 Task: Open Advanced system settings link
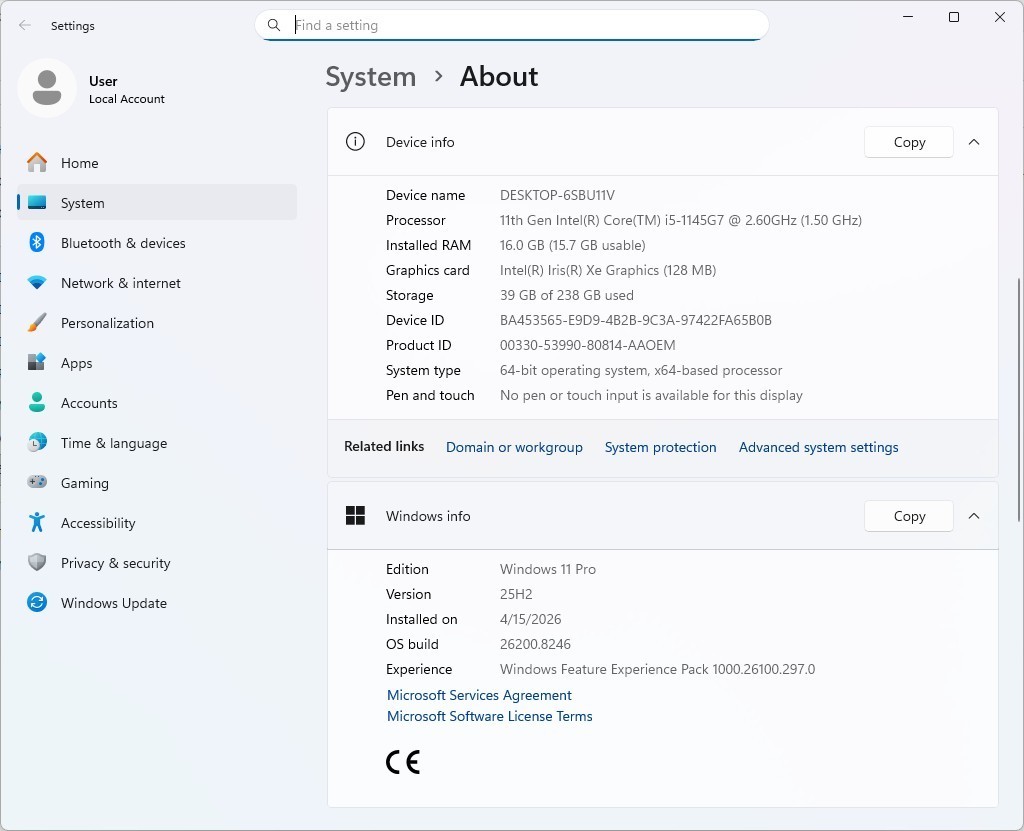tap(818, 447)
